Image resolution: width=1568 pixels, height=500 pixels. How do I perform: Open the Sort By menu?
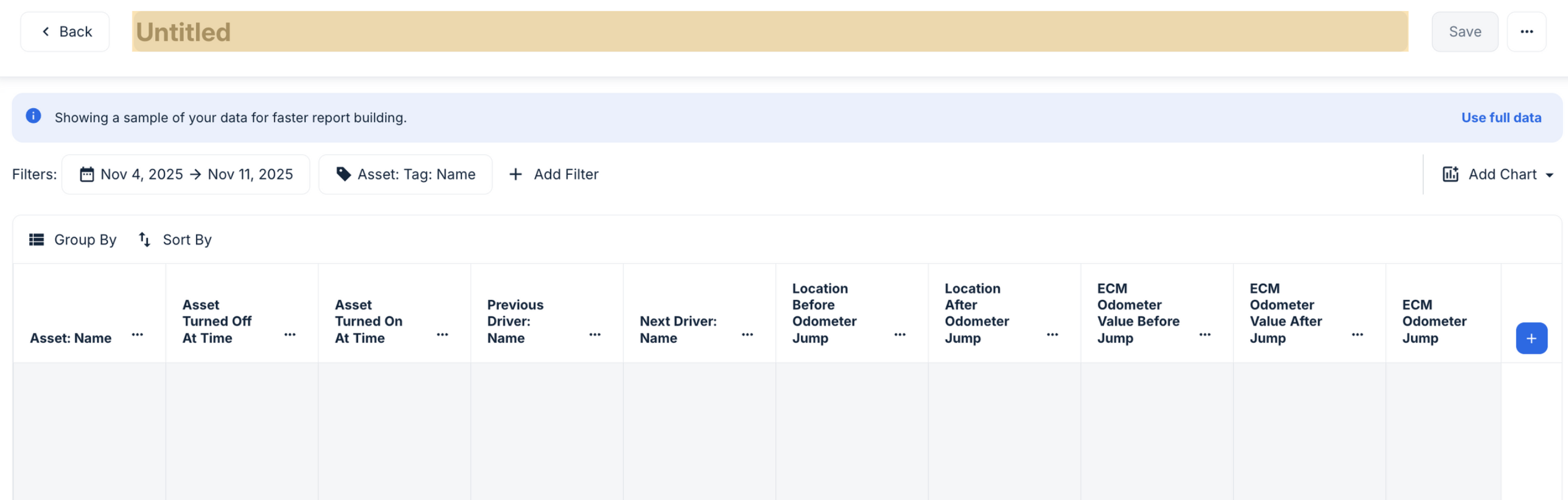pos(176,240)
